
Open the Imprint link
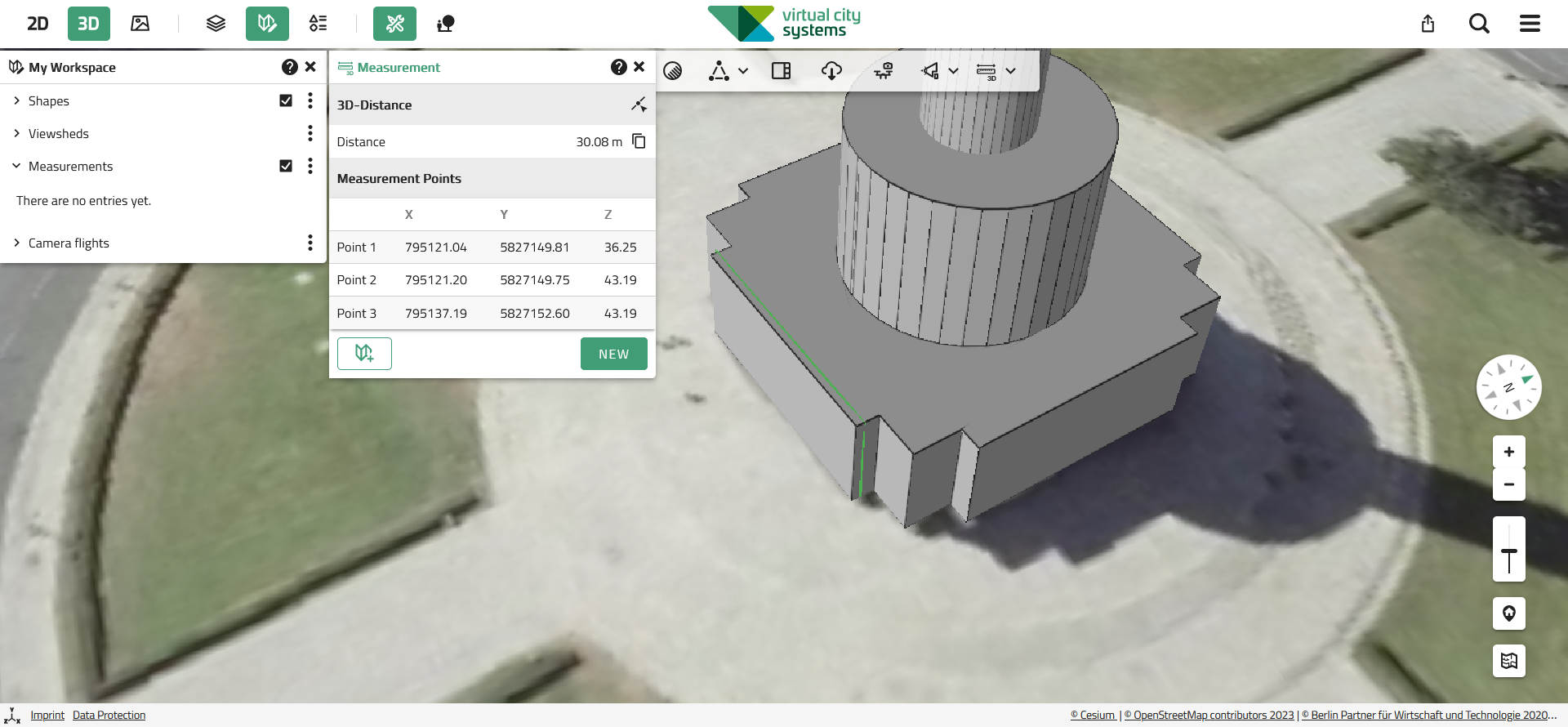[47, 715]
